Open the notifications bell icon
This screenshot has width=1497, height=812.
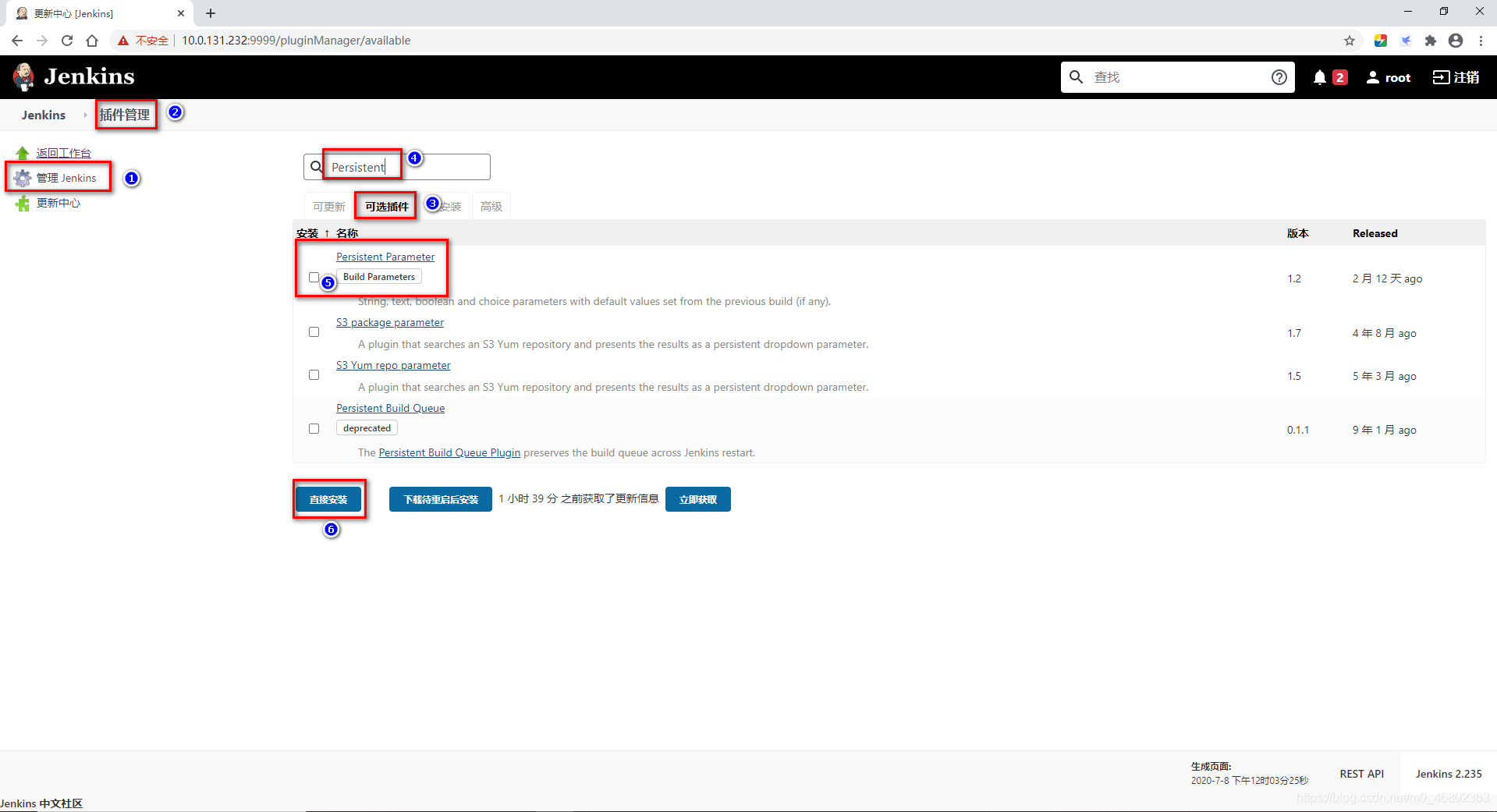pyautogui.click(x=1320, y=77)
